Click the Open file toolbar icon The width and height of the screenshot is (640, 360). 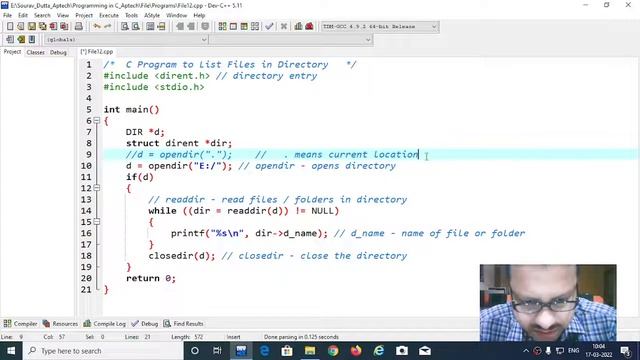[20, 27]
